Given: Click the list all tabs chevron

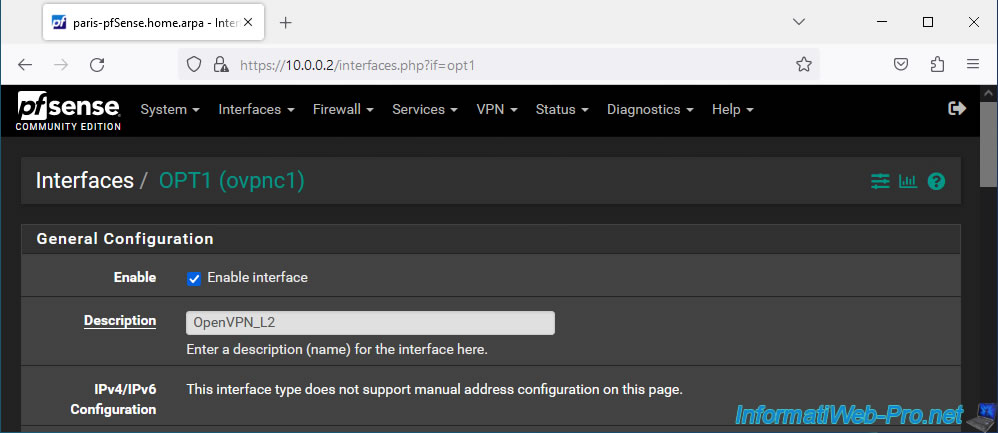Looking at the screenshot, I should 799,22.
